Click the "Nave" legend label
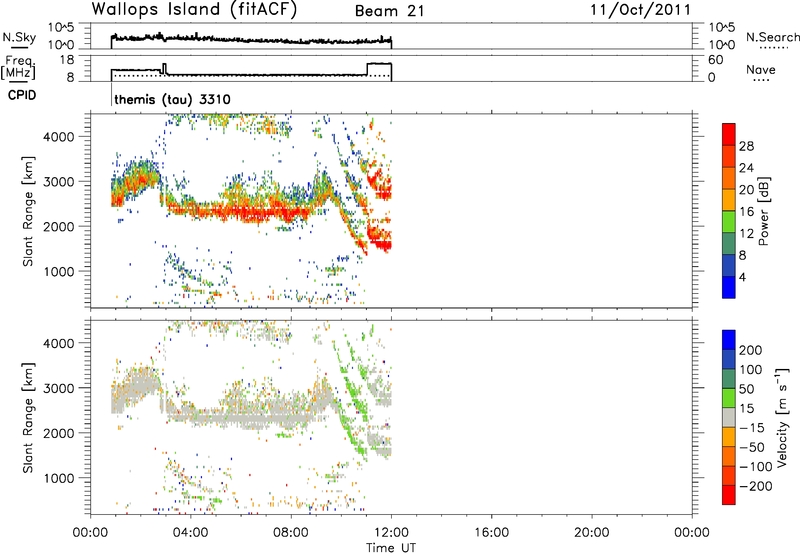Image resolution: width=800 pixels, height=554 pixels. [761, 69]
